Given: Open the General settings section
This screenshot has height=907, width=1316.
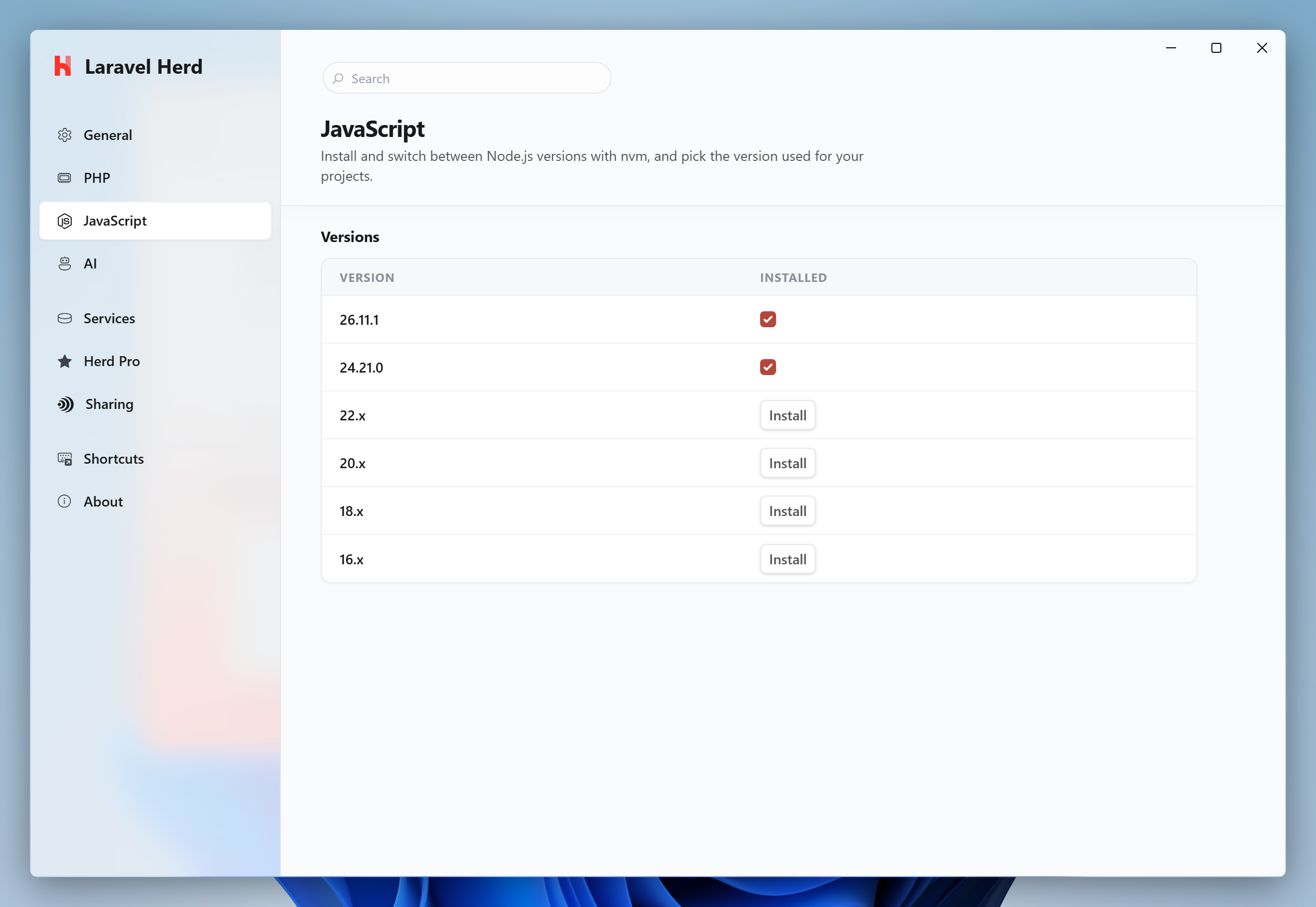Looking at the screenshot, I should pyautogui.click(x=155, y=134).
